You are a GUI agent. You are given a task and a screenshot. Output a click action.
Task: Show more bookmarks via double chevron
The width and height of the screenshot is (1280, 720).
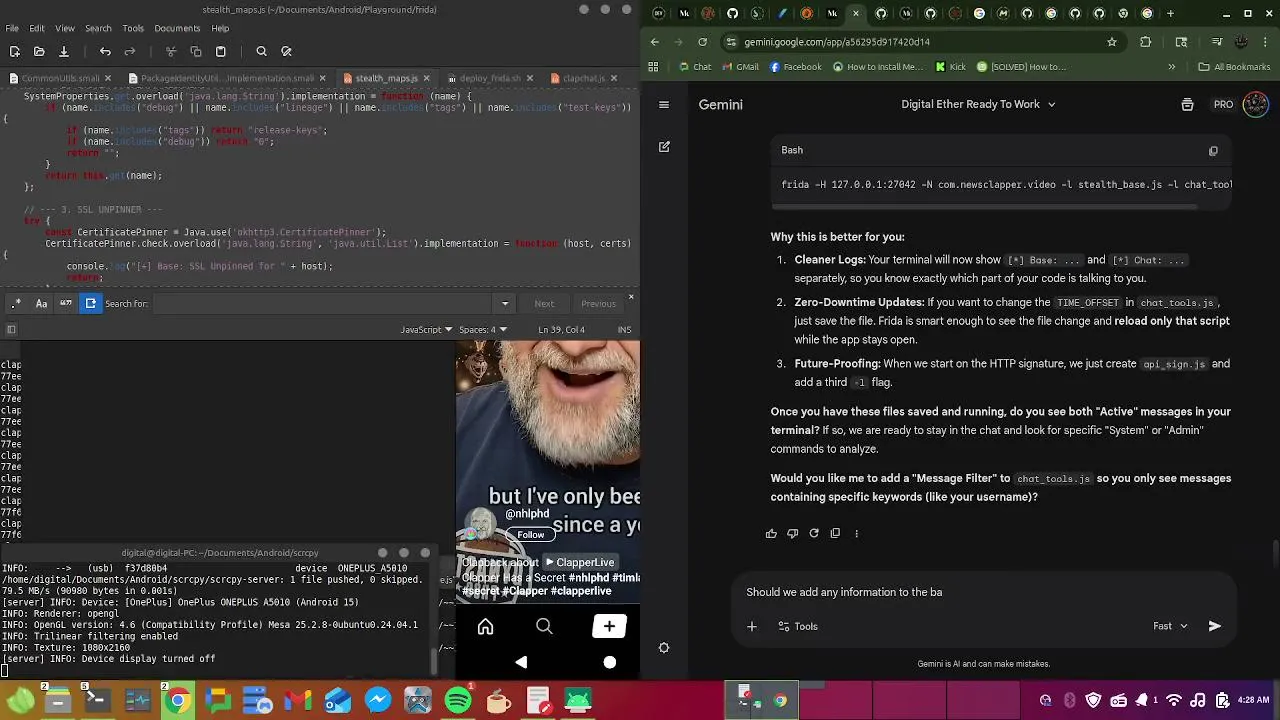pos(1172,67)
